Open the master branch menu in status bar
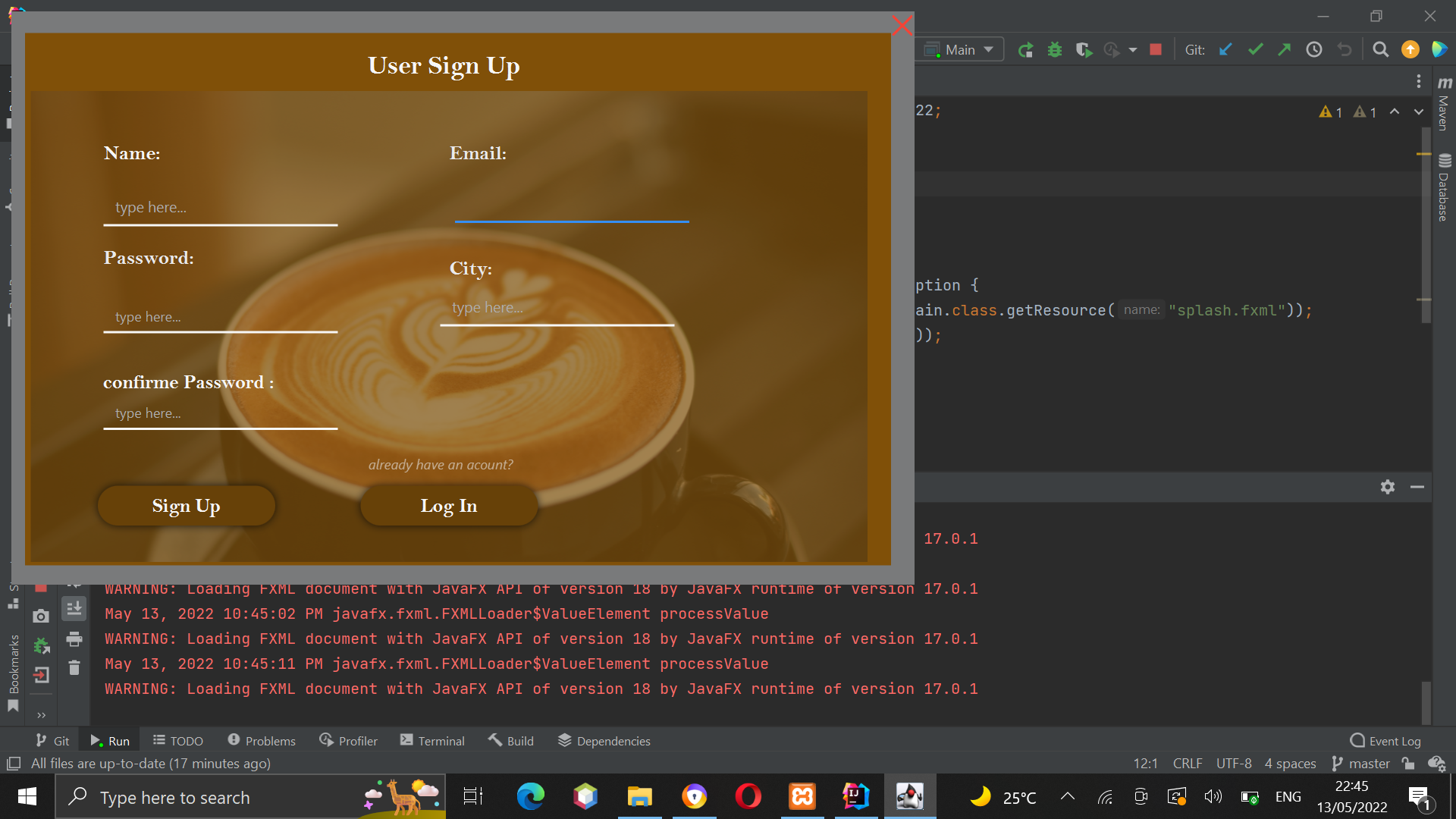This screenshot has height=819, width=1456. (x=1369, y=764)
